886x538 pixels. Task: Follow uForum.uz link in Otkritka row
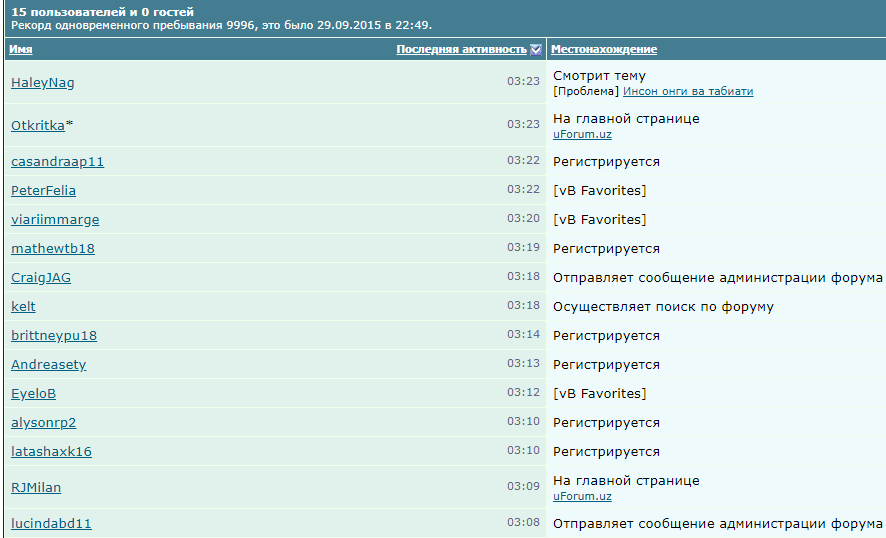point(582,134)
